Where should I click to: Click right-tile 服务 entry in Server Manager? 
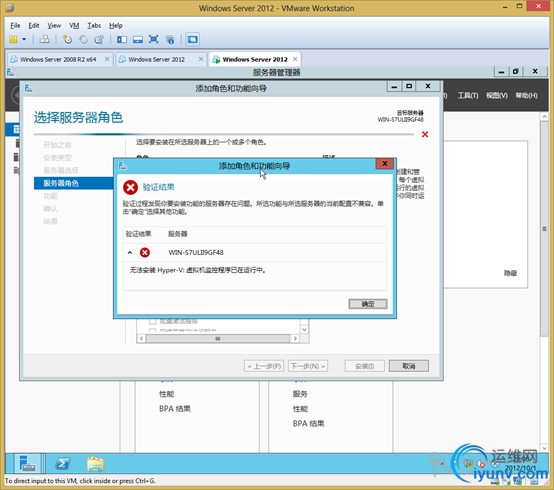(x=300, y=394)
